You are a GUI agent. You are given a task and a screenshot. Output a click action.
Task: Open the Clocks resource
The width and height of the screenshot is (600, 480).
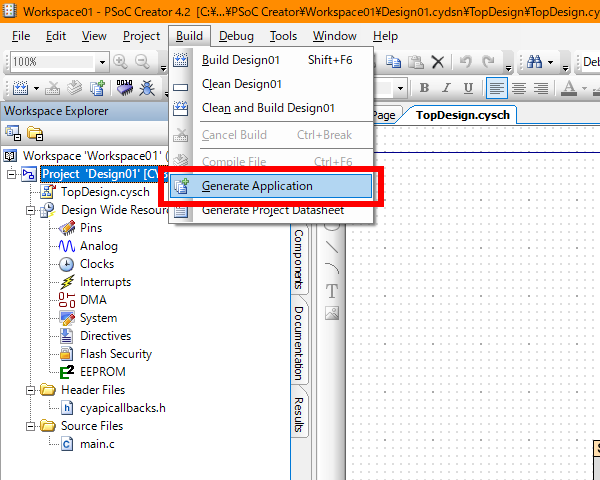click(97, 264)
